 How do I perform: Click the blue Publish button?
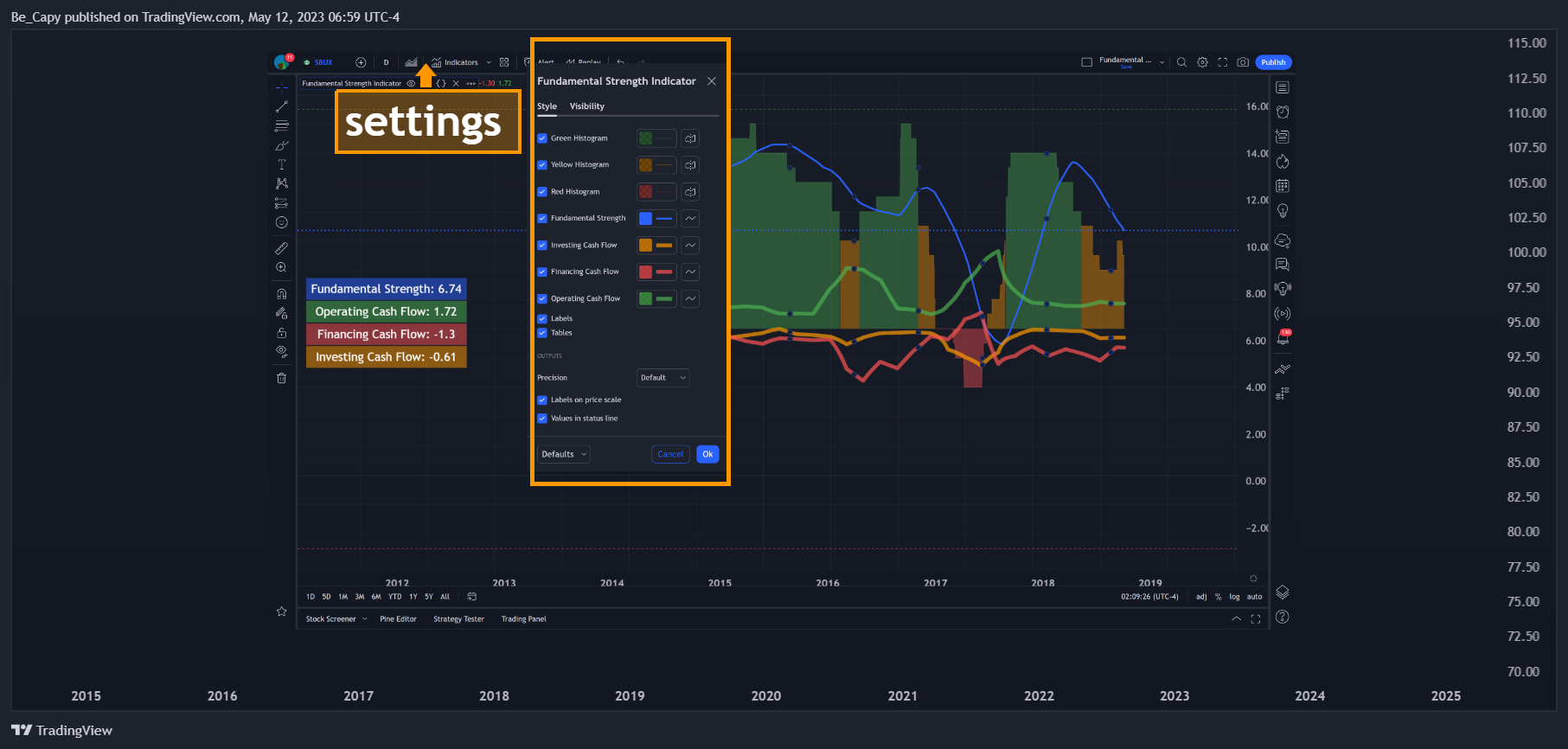(x=1273, y=62)
